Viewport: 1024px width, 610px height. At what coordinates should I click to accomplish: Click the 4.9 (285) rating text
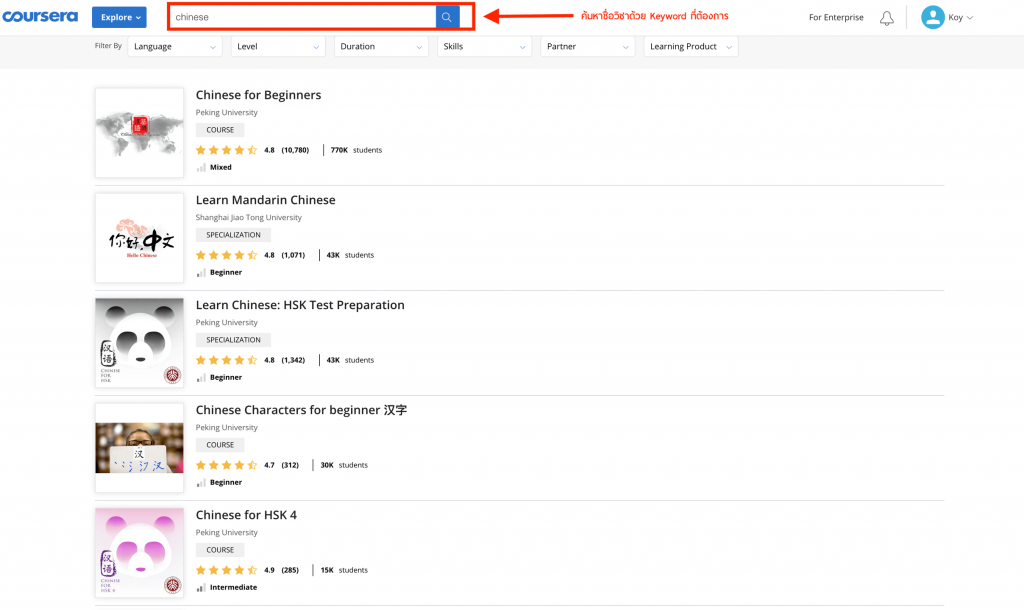[x=281, y=570]
